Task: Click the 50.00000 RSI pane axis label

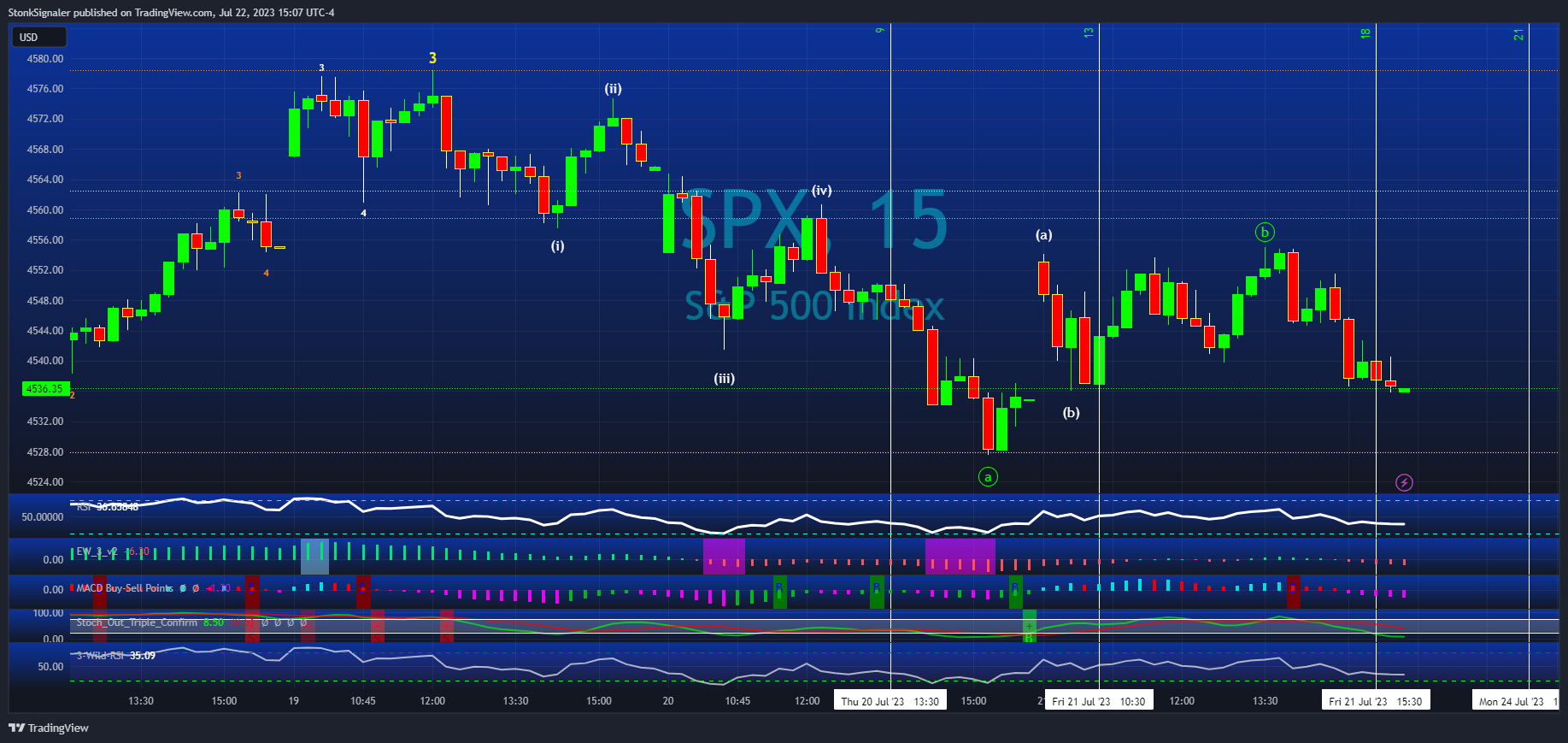Action: tap(43, 517)
